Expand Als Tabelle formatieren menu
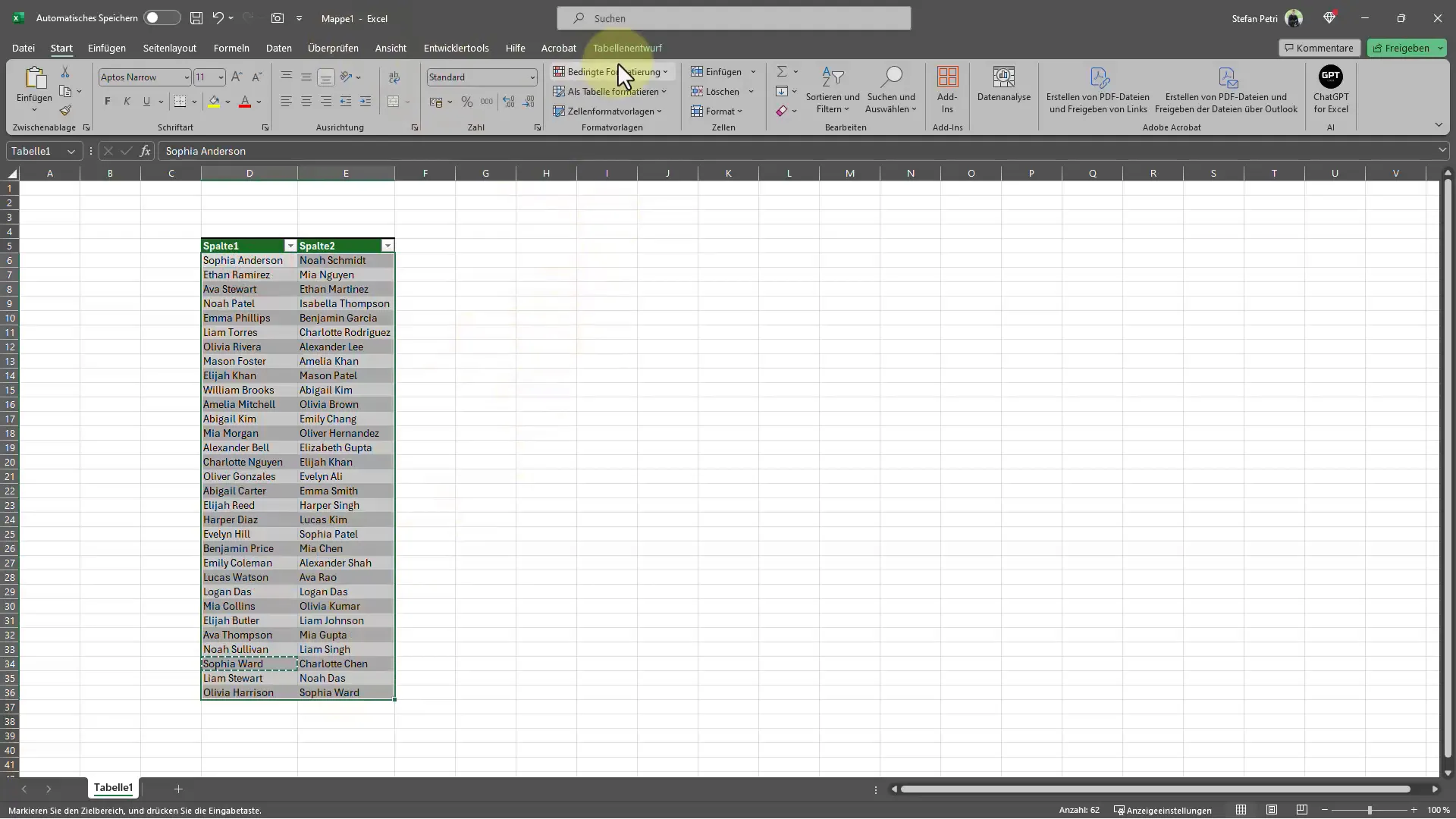The image size is (1456, 819). (610, 92)
